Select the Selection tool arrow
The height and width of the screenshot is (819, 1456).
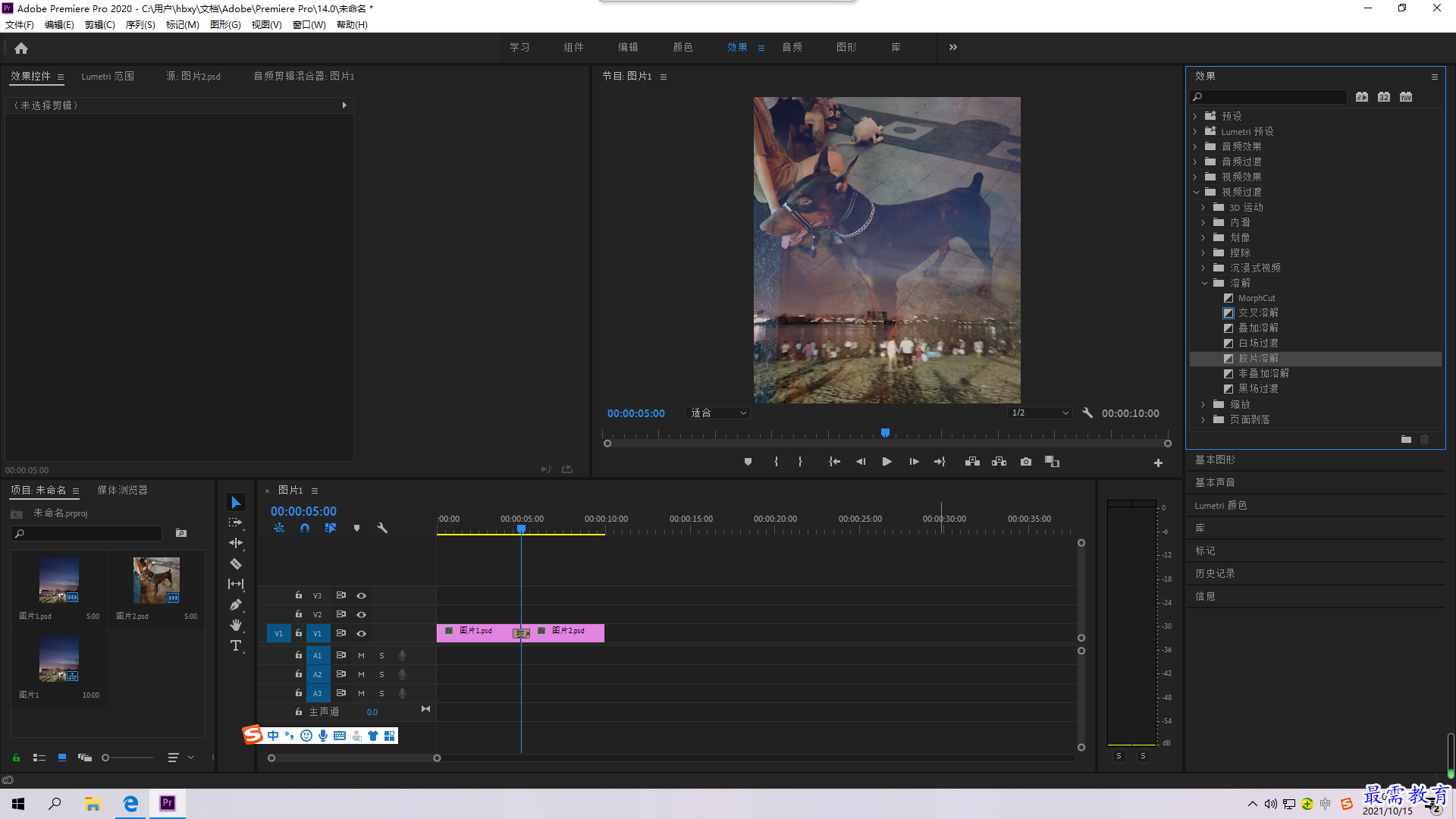coord(236,503)
